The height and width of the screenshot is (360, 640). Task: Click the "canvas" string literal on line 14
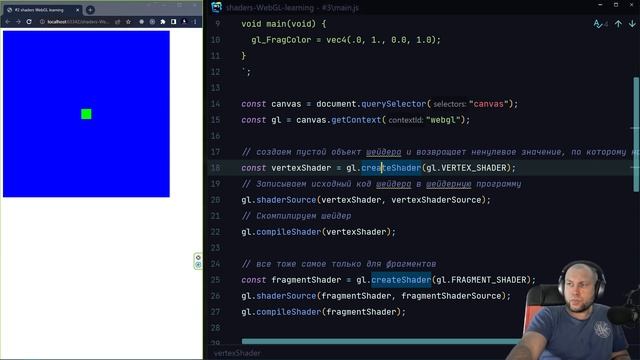click(x=489, y=104)
